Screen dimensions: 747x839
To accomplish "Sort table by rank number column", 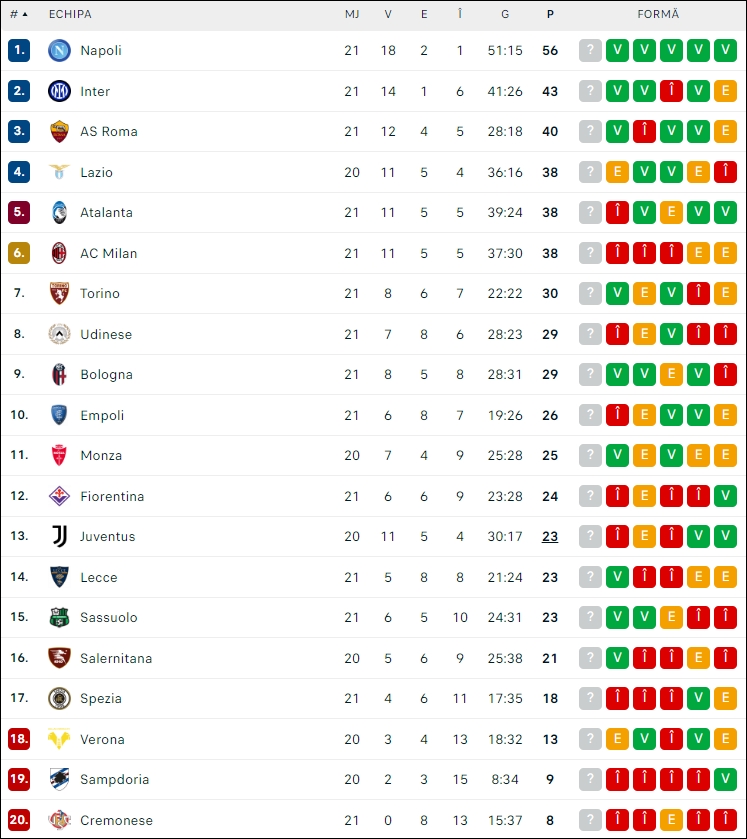I will click(x=19, y=14).
